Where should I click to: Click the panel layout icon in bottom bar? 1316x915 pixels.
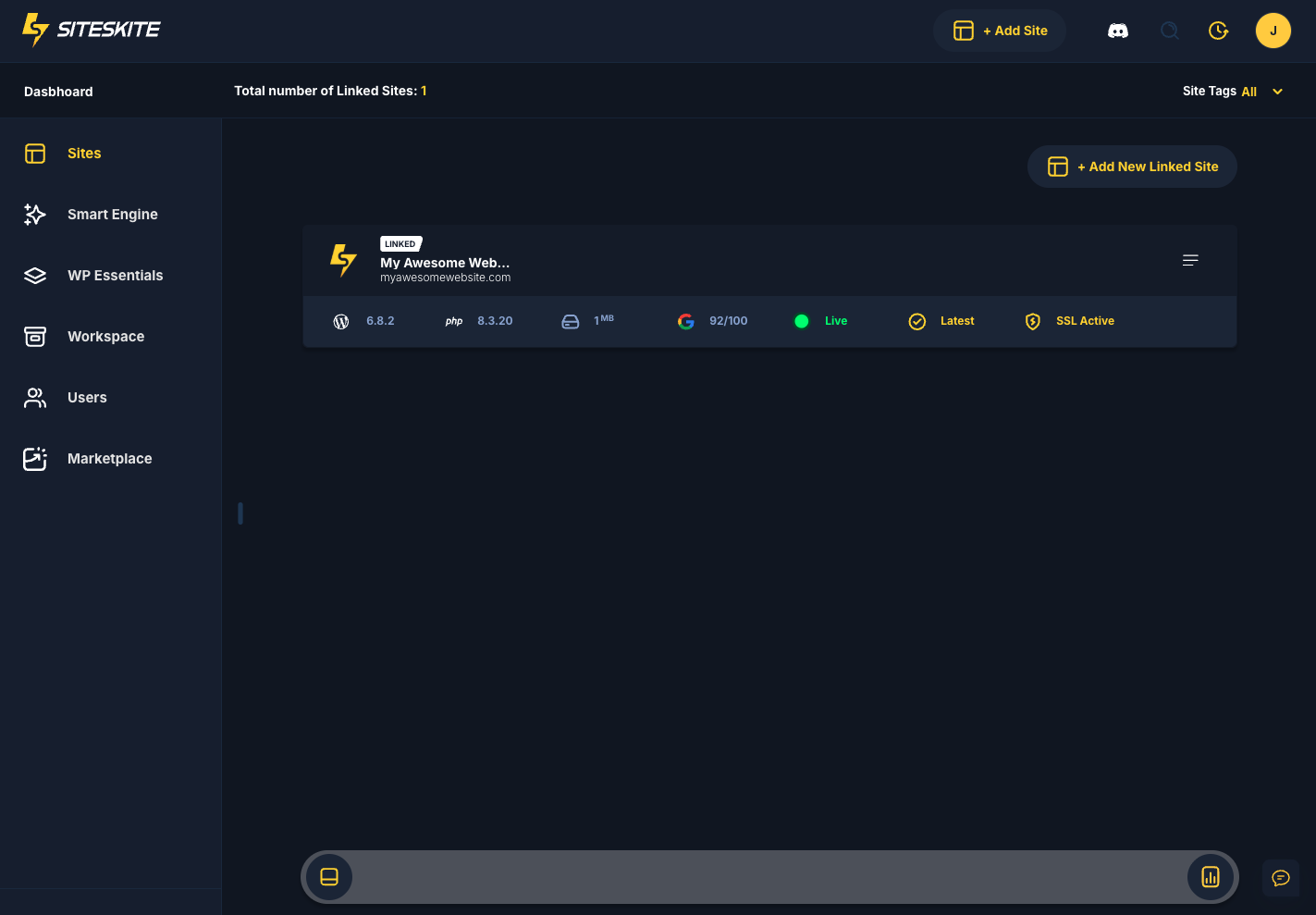point(329,877)
